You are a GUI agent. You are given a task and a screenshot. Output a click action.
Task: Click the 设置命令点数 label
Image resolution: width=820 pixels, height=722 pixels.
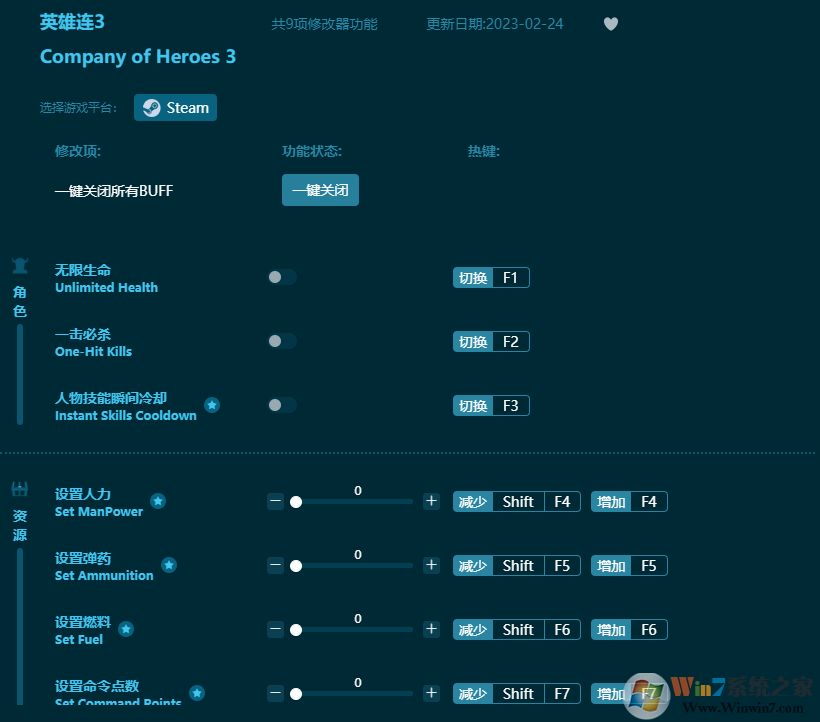(97, 686)
